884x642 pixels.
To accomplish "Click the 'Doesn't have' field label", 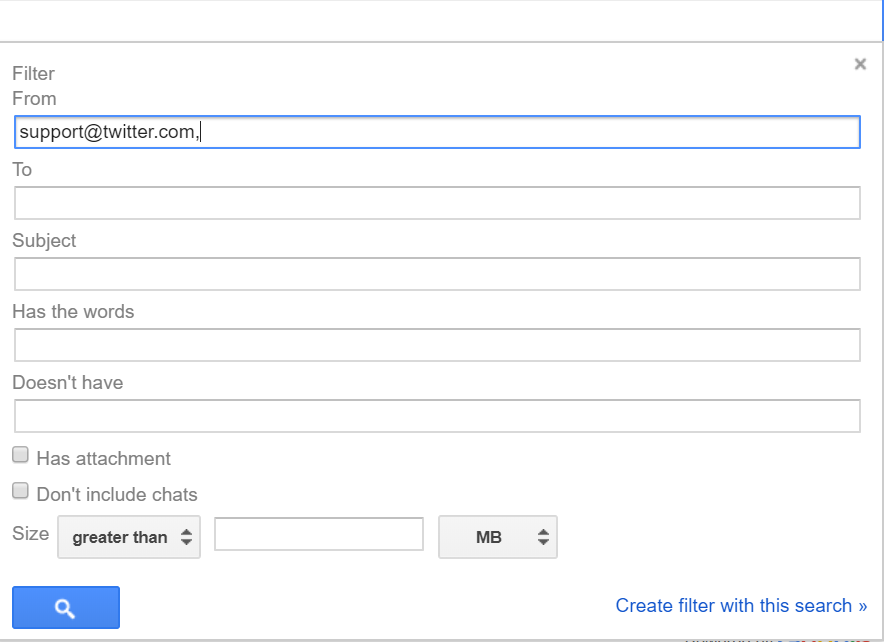I will click(x=68, y=383).
